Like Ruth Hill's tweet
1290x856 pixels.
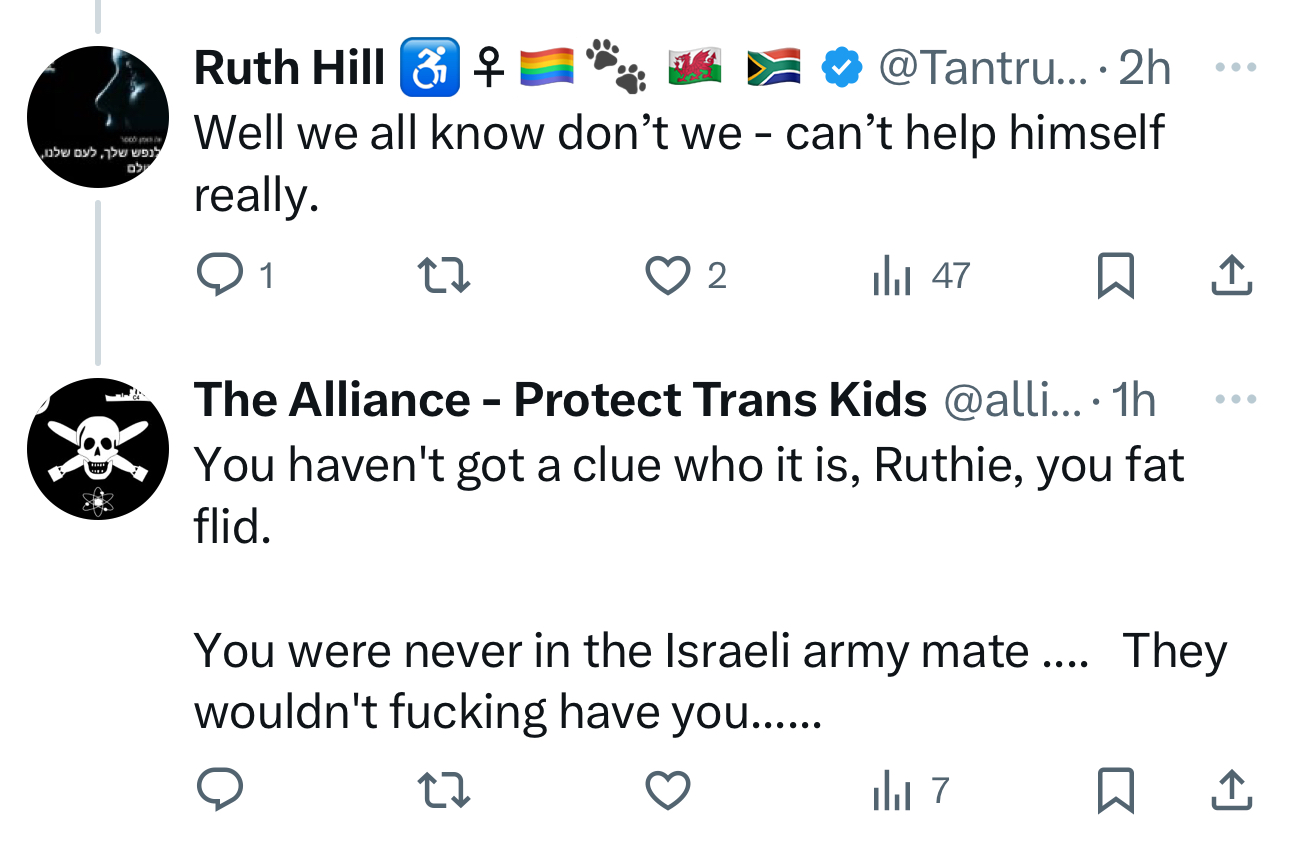click(x=667, y=275)
